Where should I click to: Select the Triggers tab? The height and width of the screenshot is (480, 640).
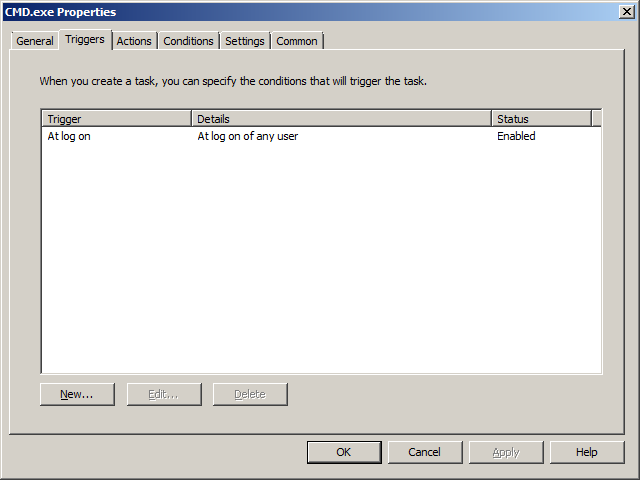point(85,40)
